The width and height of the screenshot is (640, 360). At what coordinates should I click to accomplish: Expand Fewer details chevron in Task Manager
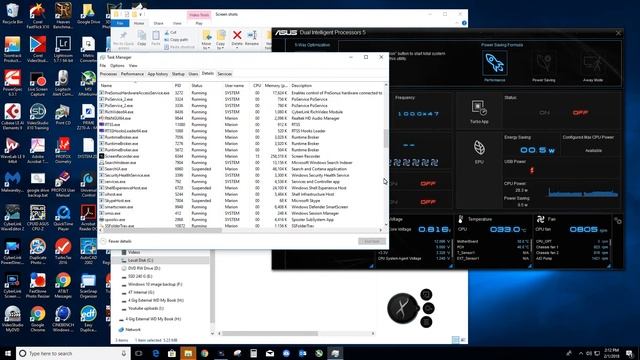tap(103, 241)
